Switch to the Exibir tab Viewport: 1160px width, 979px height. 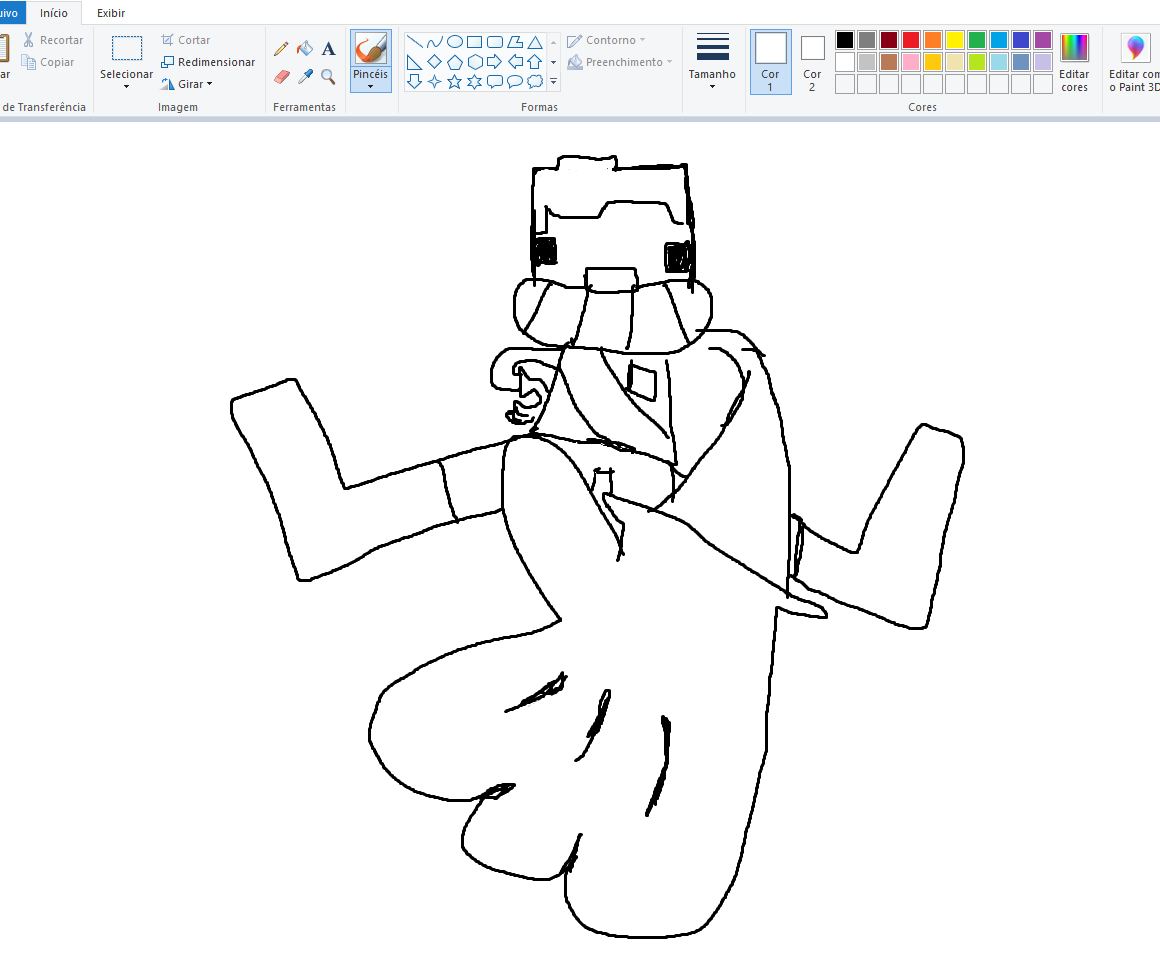click(111, 13)
